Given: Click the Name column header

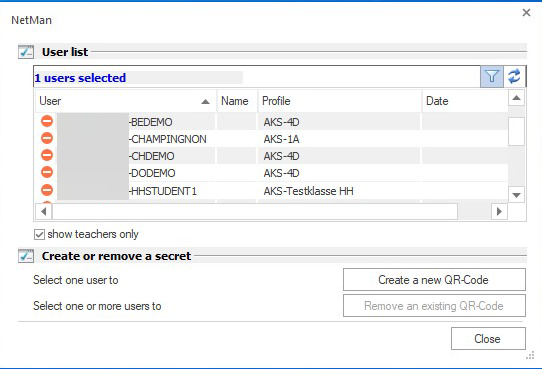Looking at the screenshot, I should pos(237,101).
